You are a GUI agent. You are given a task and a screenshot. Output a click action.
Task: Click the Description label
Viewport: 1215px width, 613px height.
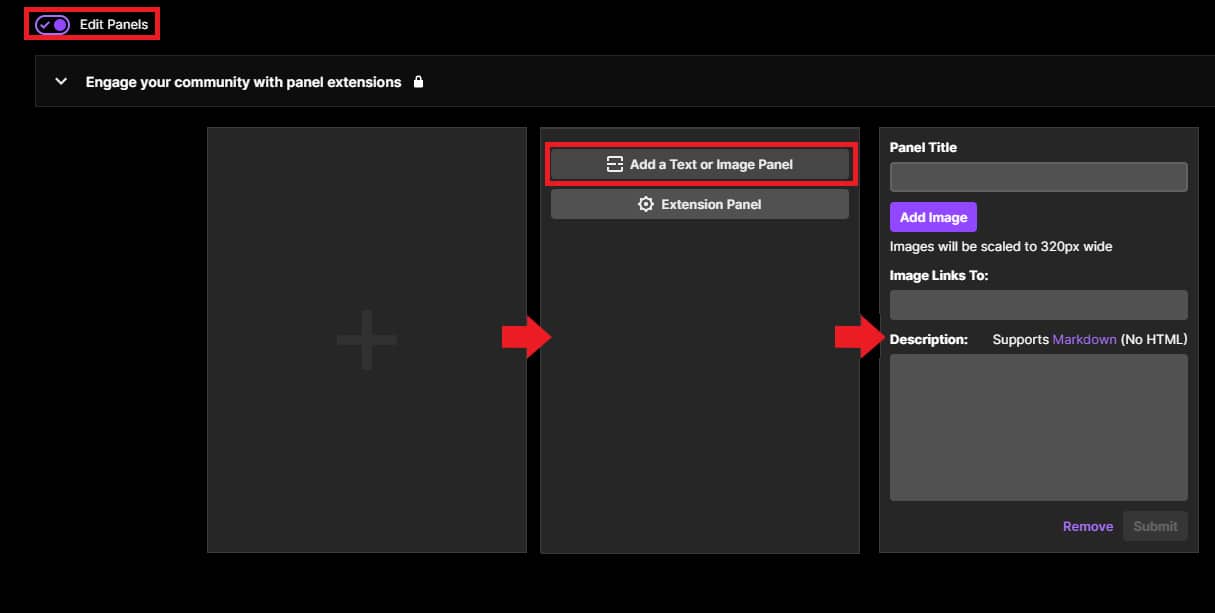(x=928, y=339)
